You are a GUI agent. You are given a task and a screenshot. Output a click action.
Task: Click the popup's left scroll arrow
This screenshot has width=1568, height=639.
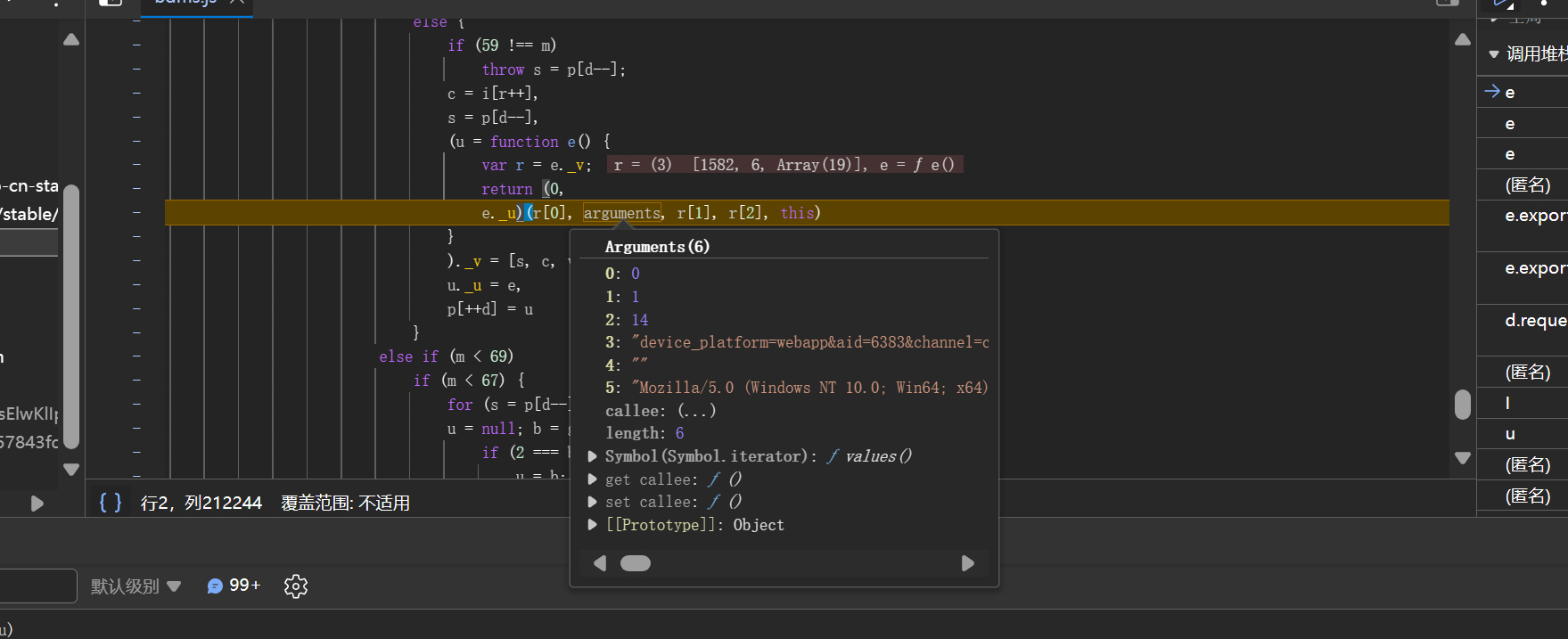pyautogui.click(x=600, y=563)
